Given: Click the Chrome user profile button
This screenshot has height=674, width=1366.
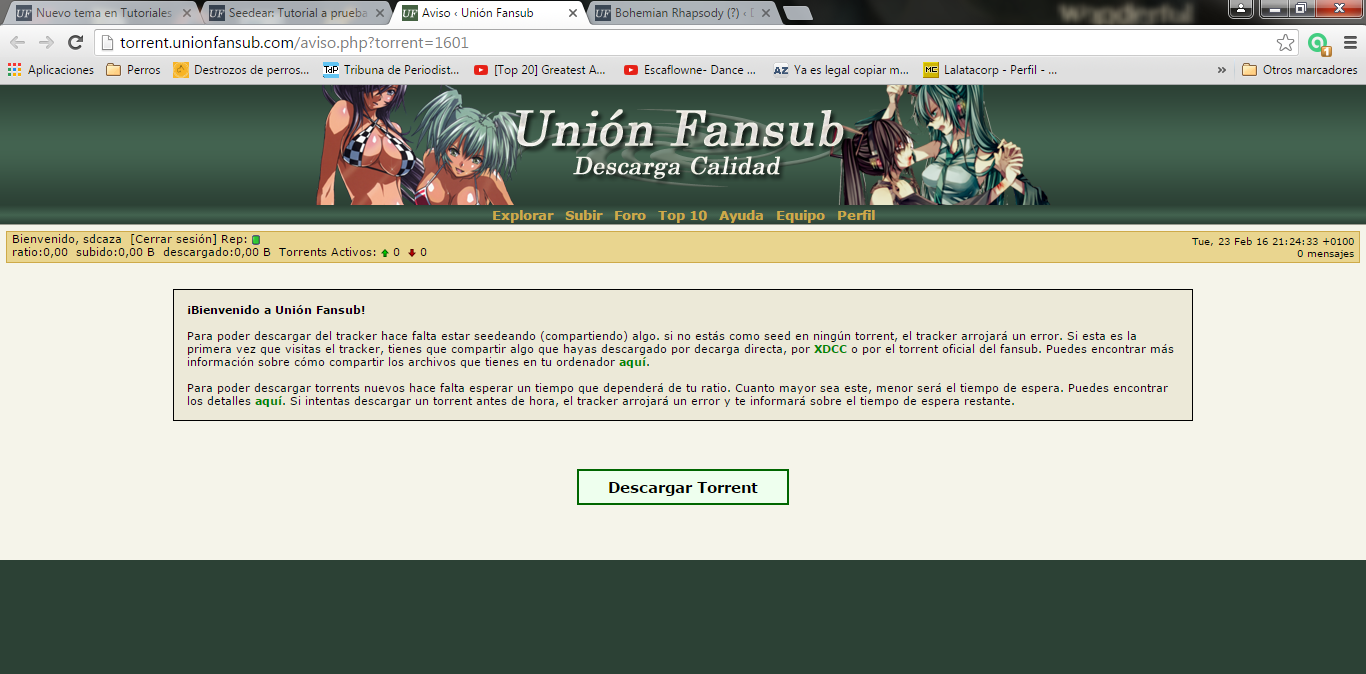Looking at the screenshot, I should [1239, 8].
